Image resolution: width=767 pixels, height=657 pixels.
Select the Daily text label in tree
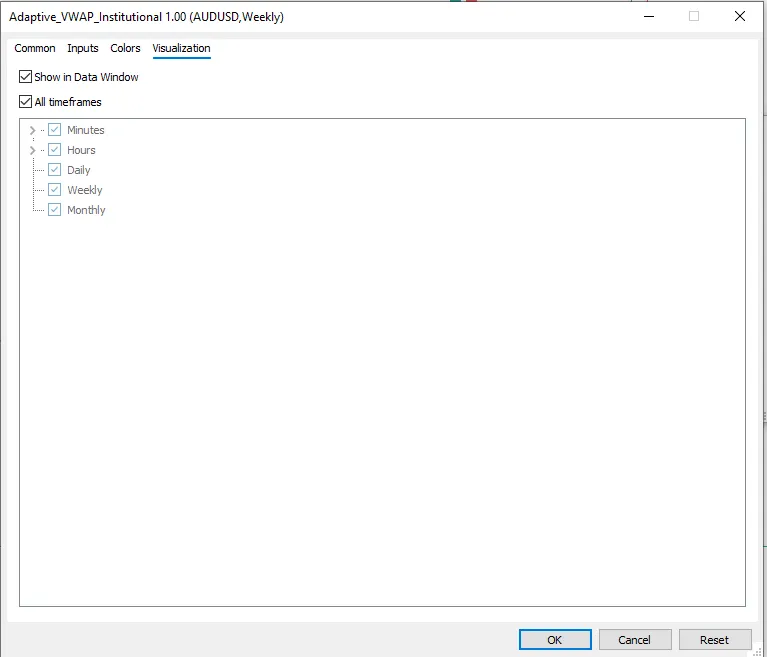tap(79, 170)
